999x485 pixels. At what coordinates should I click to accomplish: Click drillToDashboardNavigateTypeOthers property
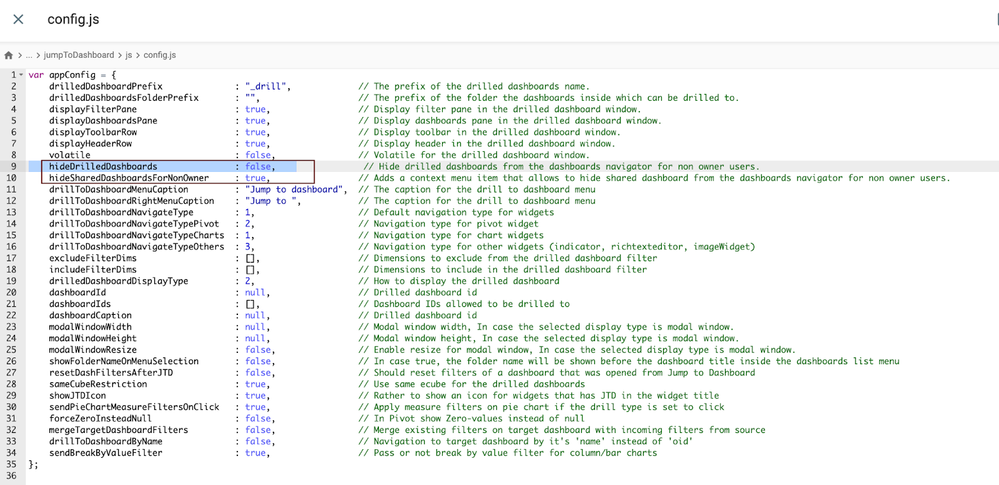coord(136,247)
